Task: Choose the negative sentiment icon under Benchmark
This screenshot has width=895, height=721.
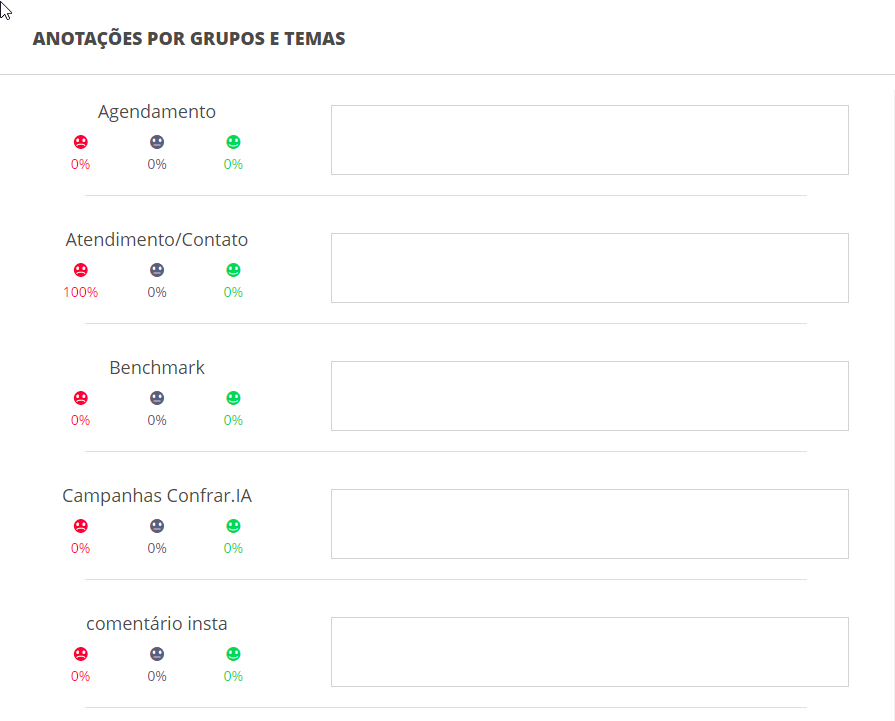Action: tap(81, 398)
